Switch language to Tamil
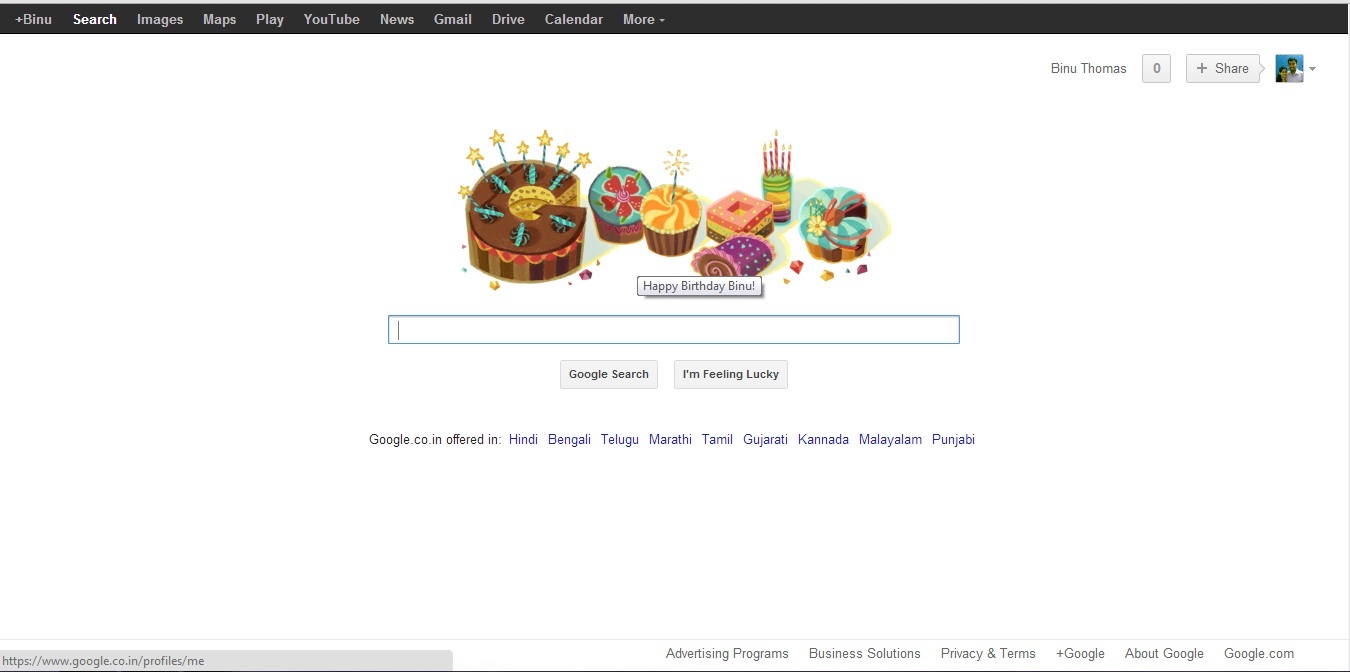Screen dimensions: 1350x672 pos(717,439)
